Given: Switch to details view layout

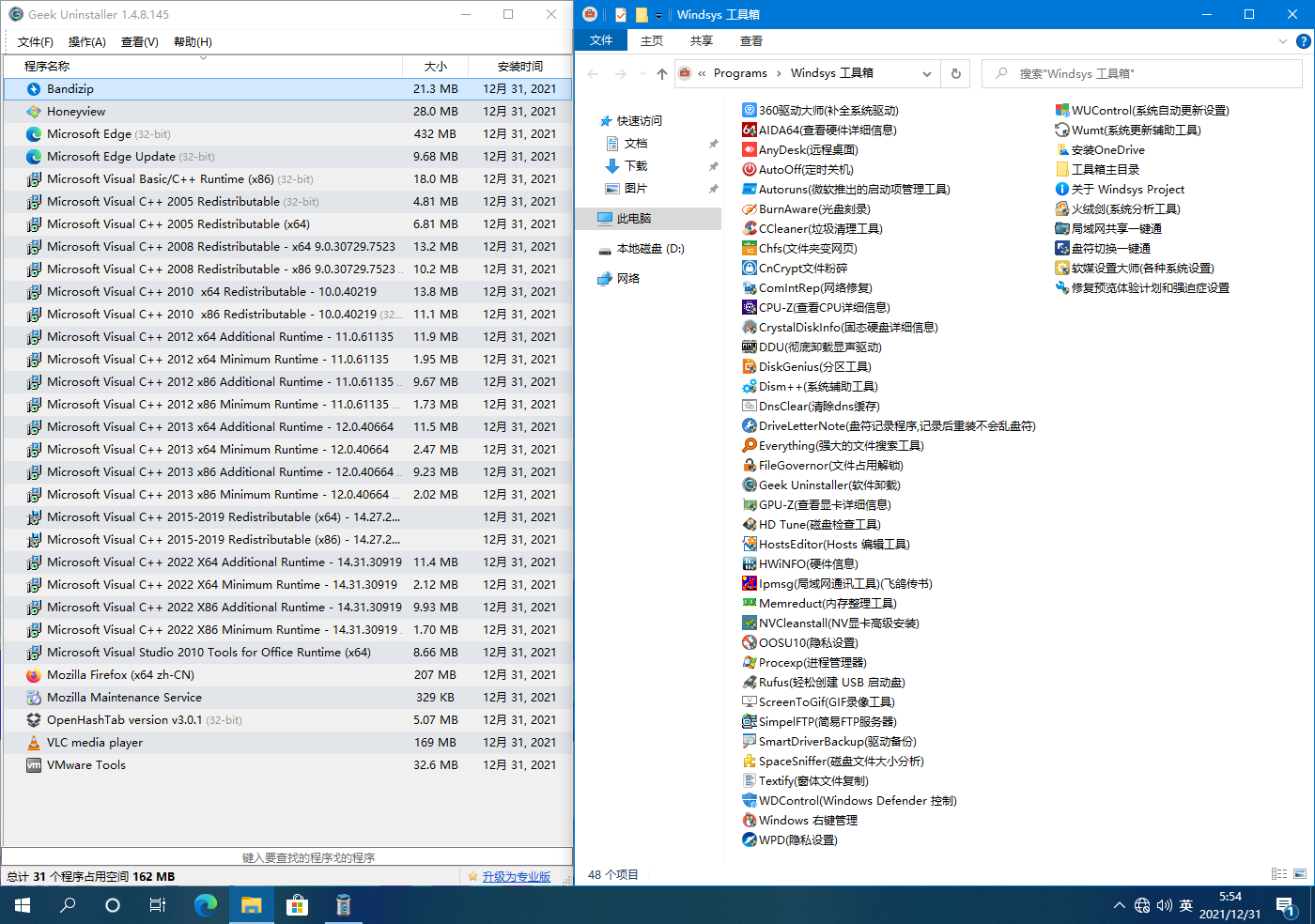Looking at the screenshot, I should [1279, 874].
